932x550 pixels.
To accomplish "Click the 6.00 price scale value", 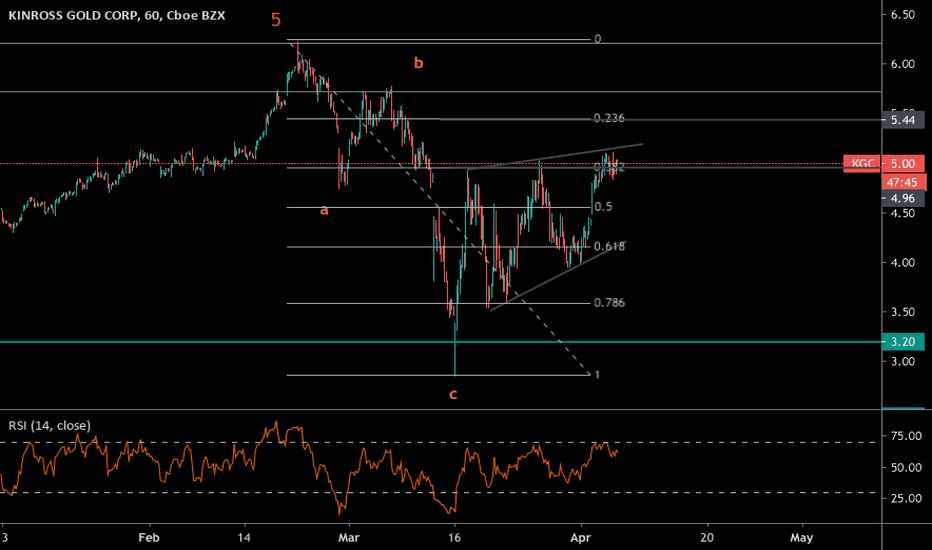I will [903, 64].
